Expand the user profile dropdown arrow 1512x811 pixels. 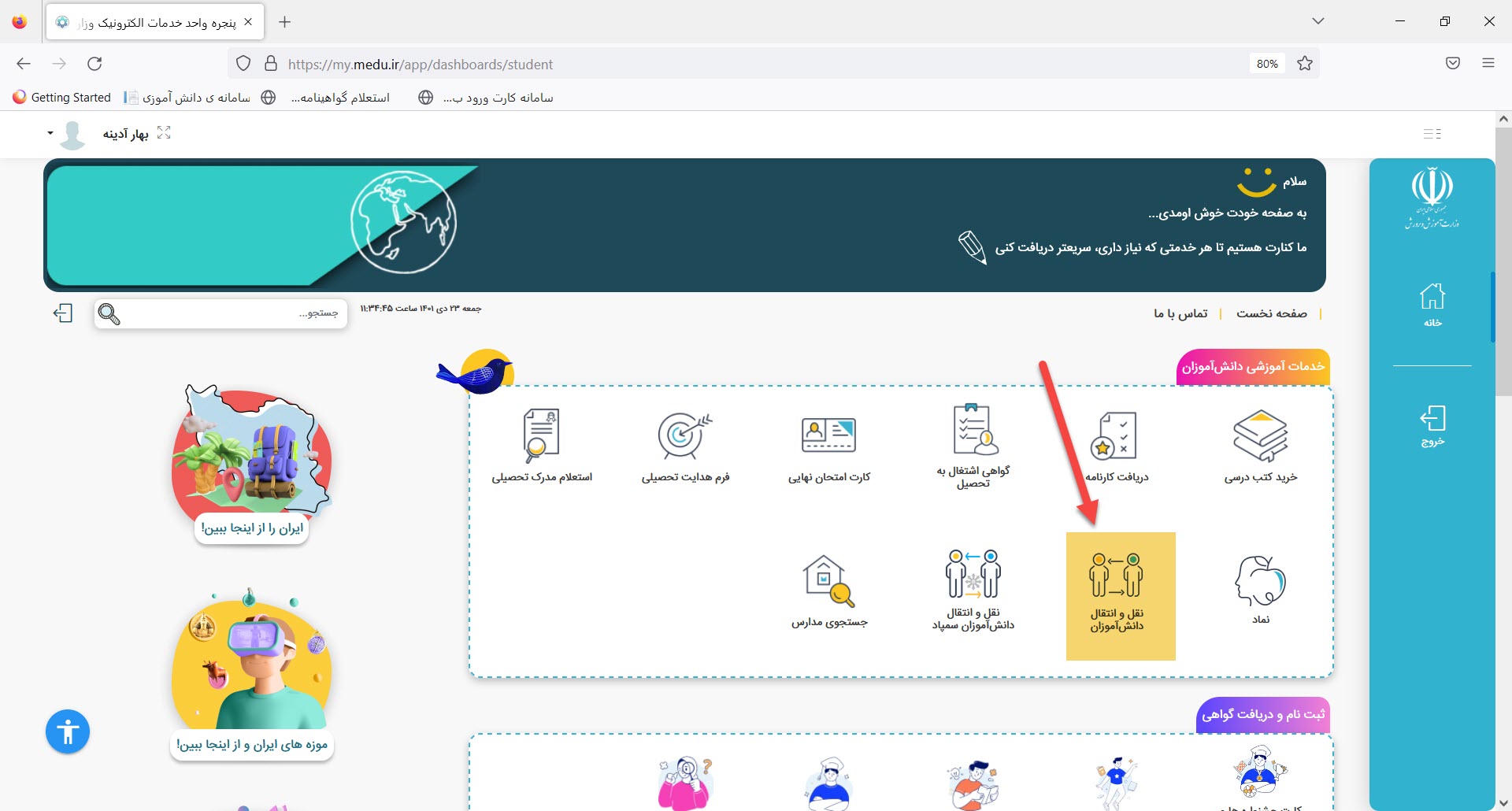[50, 133]
